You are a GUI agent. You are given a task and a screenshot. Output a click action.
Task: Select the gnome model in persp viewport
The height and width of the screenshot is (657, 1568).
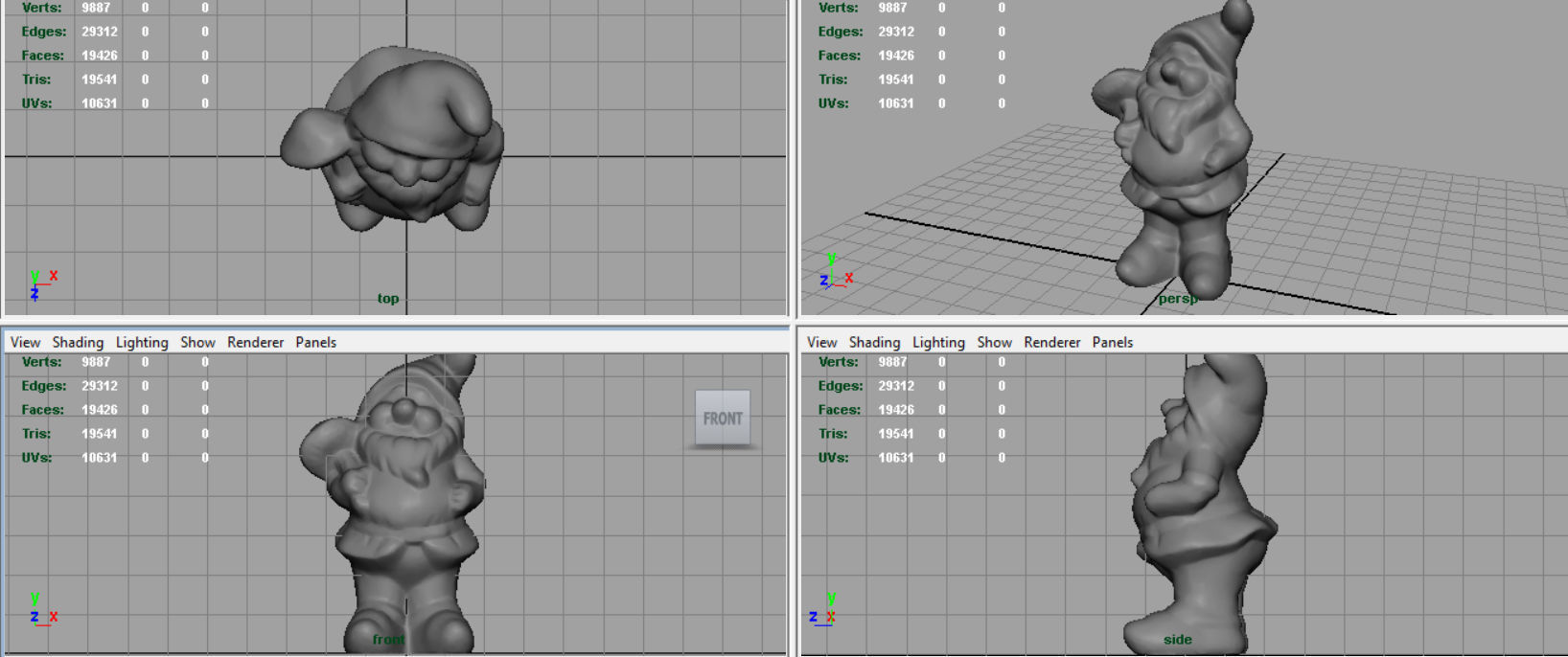pos(1171,148)
